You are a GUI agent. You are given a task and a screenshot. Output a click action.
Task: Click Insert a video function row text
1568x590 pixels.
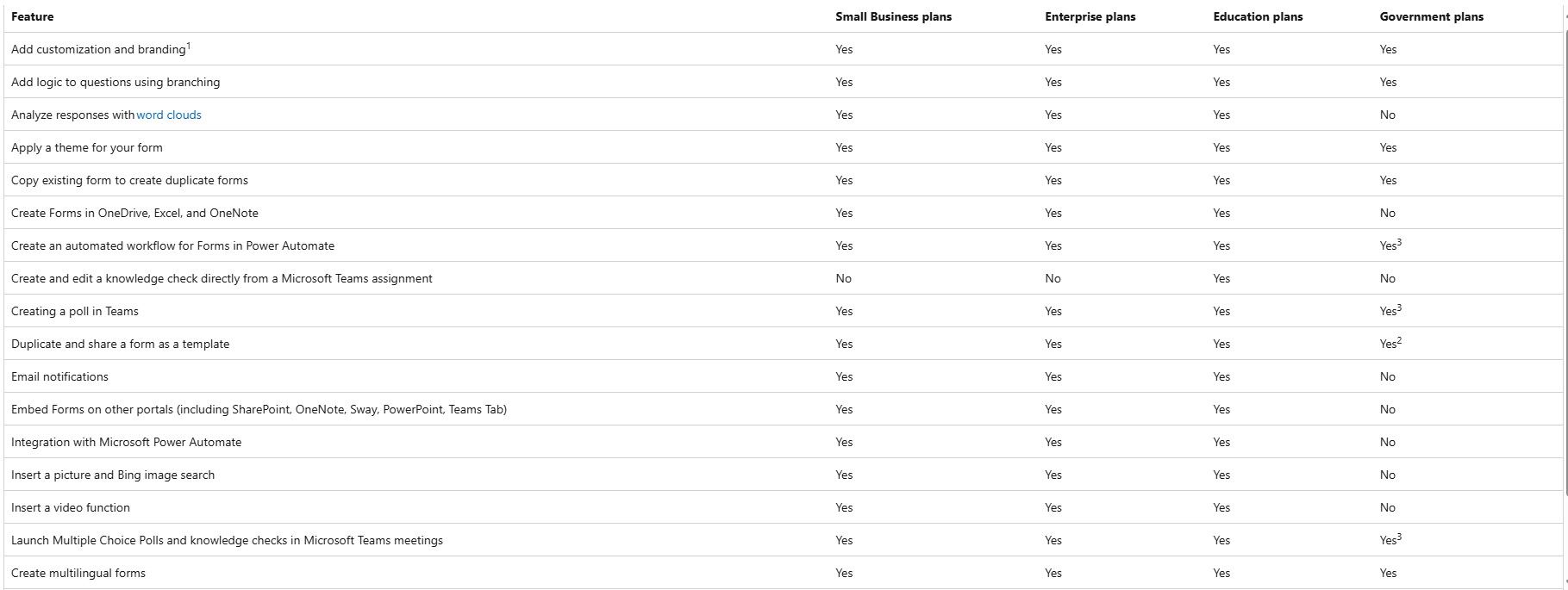[71, 507]
